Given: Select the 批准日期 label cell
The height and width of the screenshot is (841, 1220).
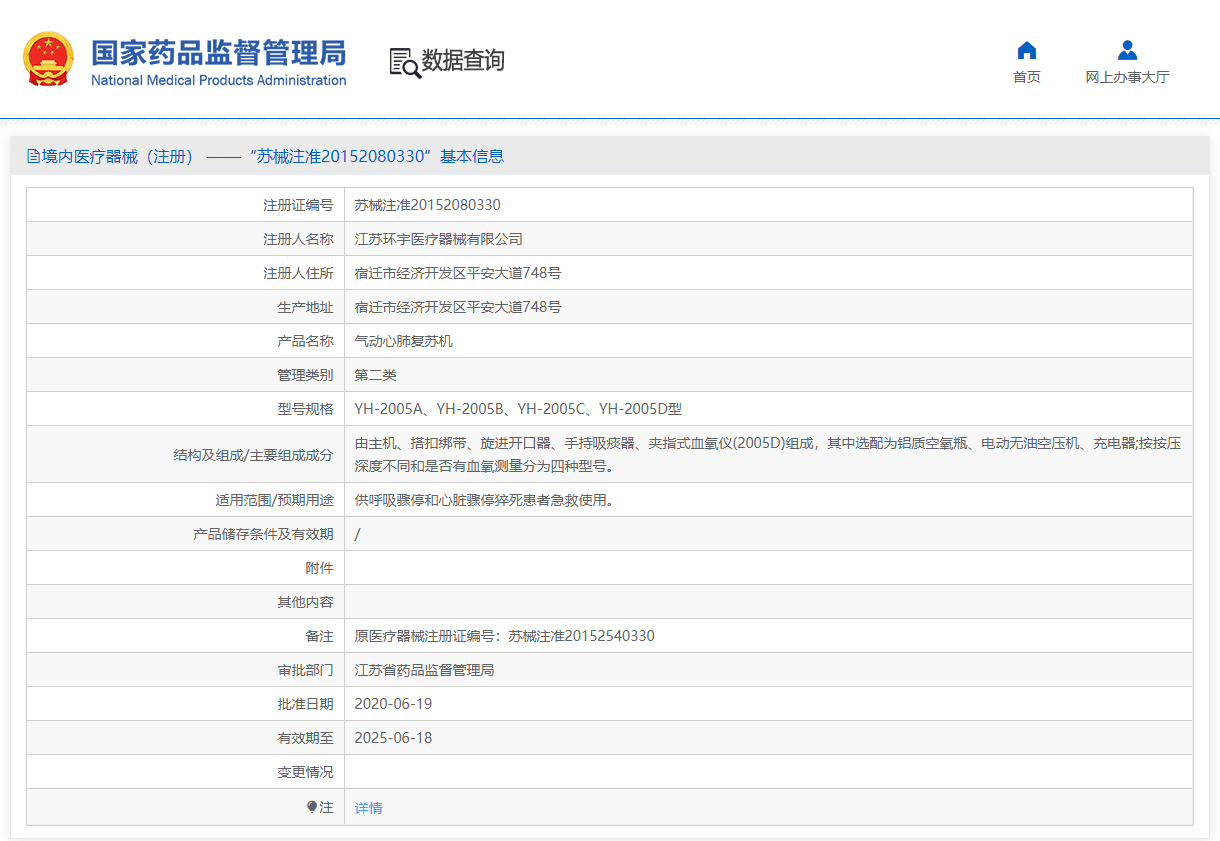Looking at the screenshot, I should click(185, 704).
